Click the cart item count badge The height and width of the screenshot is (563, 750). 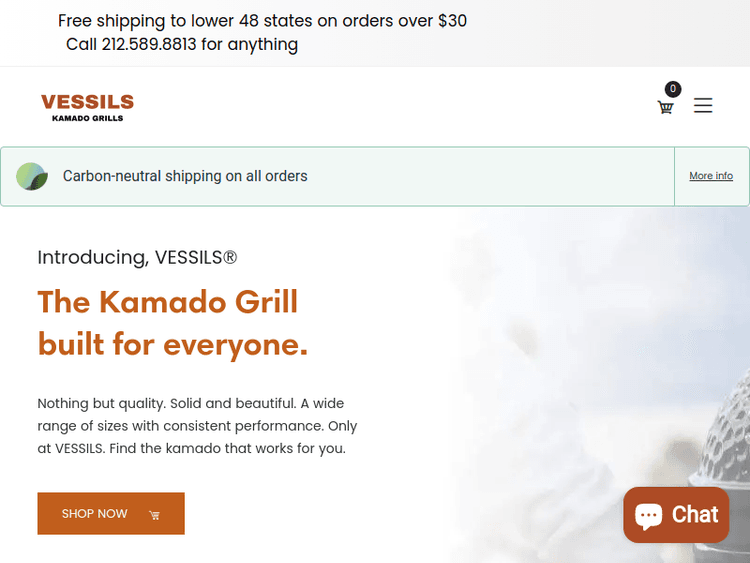(673, 89)
